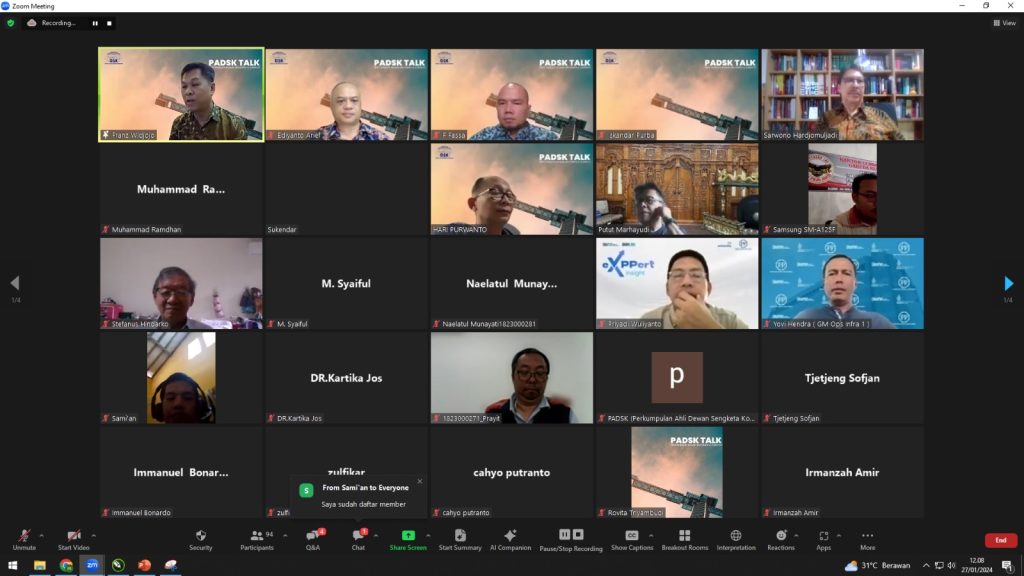Open Breakout Rooms

684,539
